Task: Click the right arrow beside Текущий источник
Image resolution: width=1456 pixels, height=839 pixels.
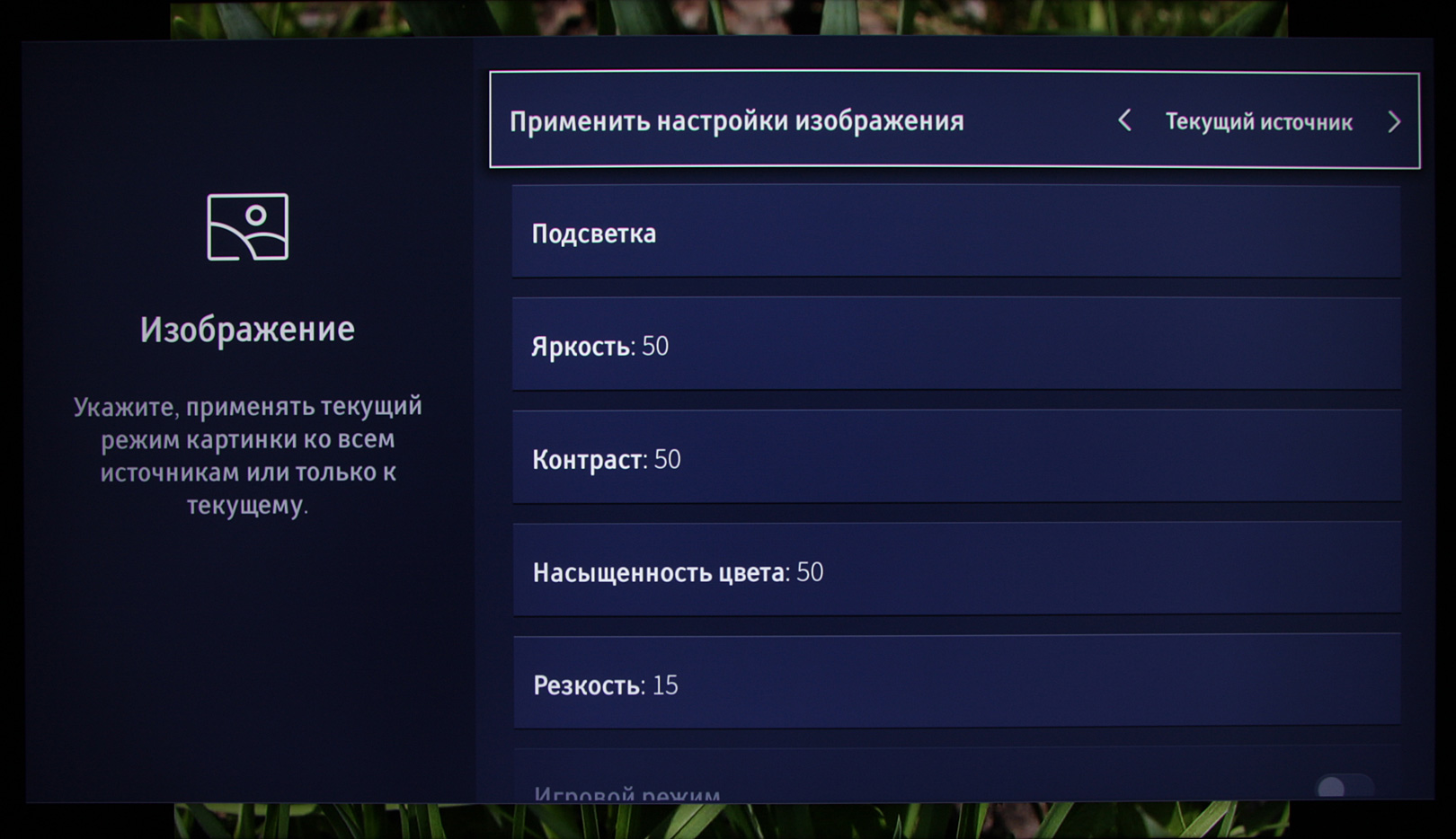Action: pos(1394,121)
